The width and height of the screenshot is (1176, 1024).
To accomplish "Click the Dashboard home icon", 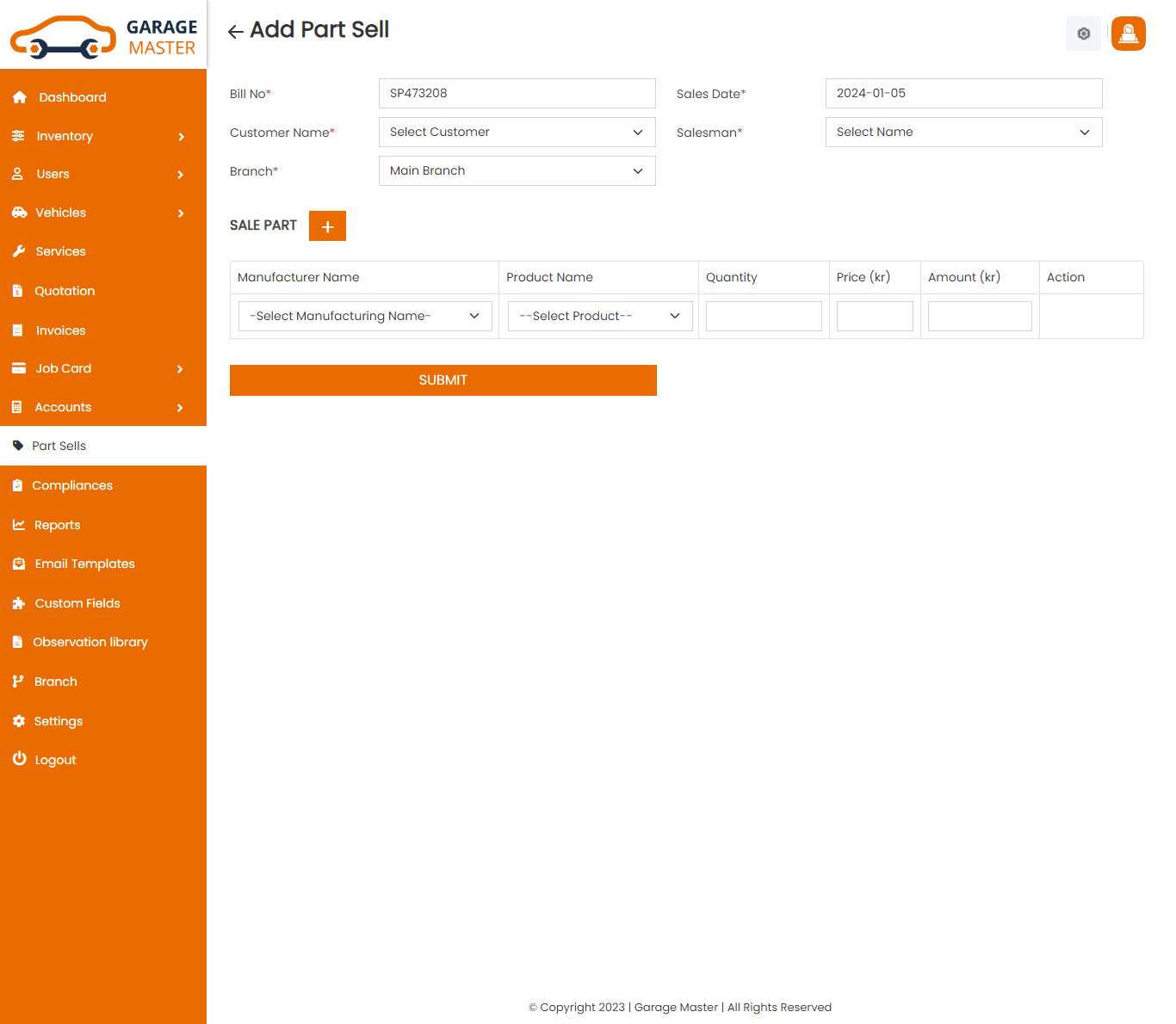I will (x=20, y=97).
